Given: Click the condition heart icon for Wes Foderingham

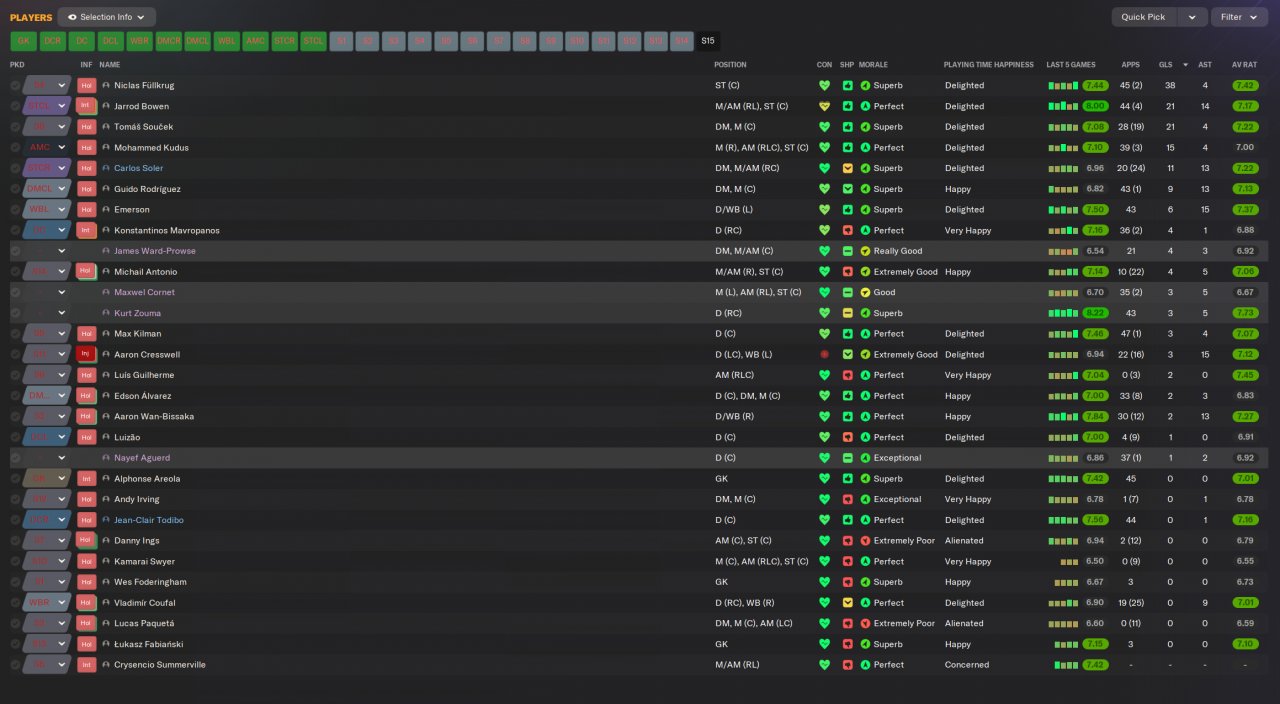Looking at the screenshot, I should pos(825,581).
